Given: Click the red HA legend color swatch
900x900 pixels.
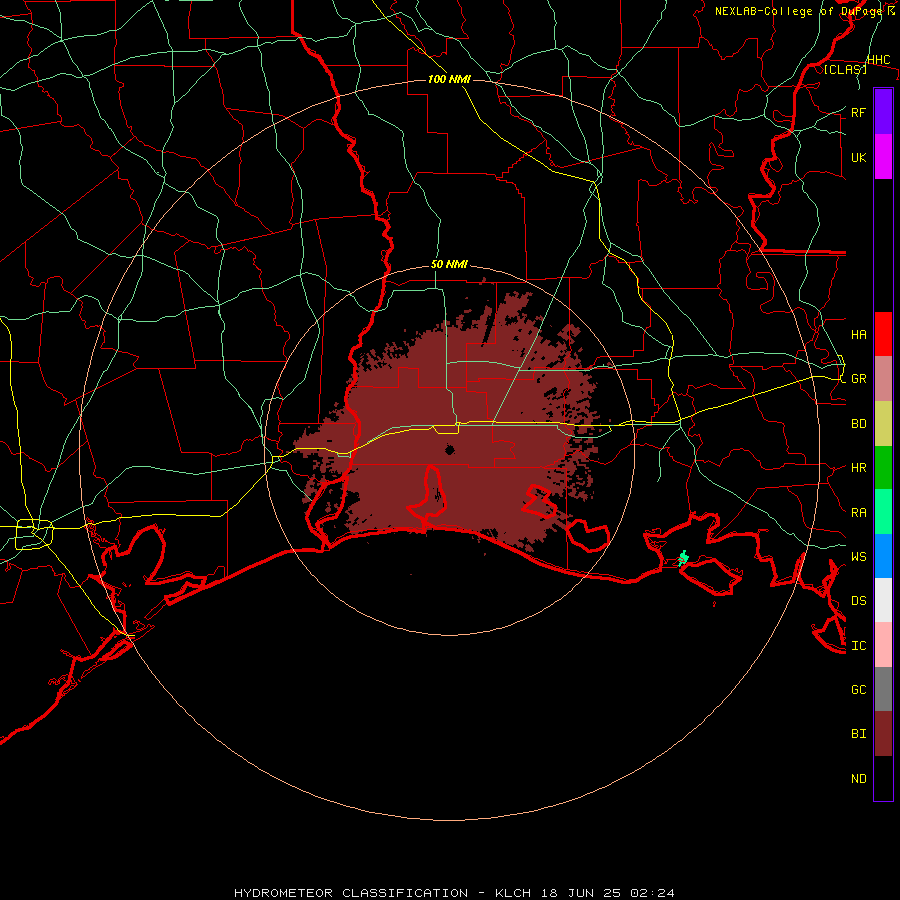Looking at the screenshot, I should (883, 334).
